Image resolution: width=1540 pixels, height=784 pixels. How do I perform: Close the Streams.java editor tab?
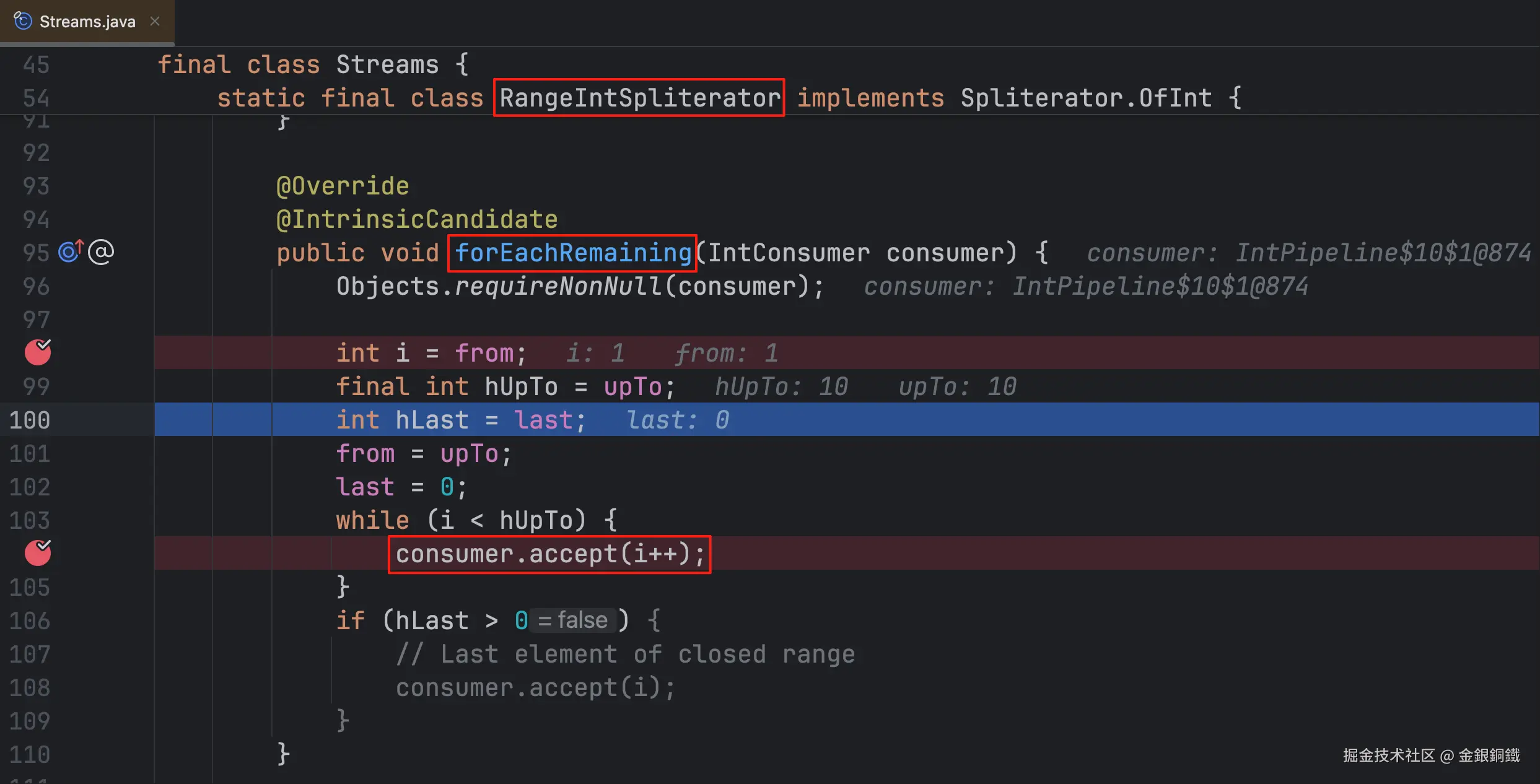(155, 22)
